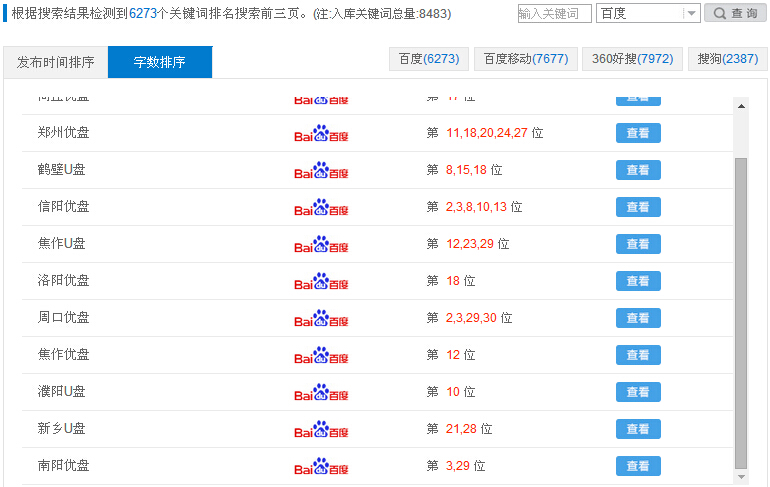
Task: Click ranking values 8,15,18
Action: (466, 170)
